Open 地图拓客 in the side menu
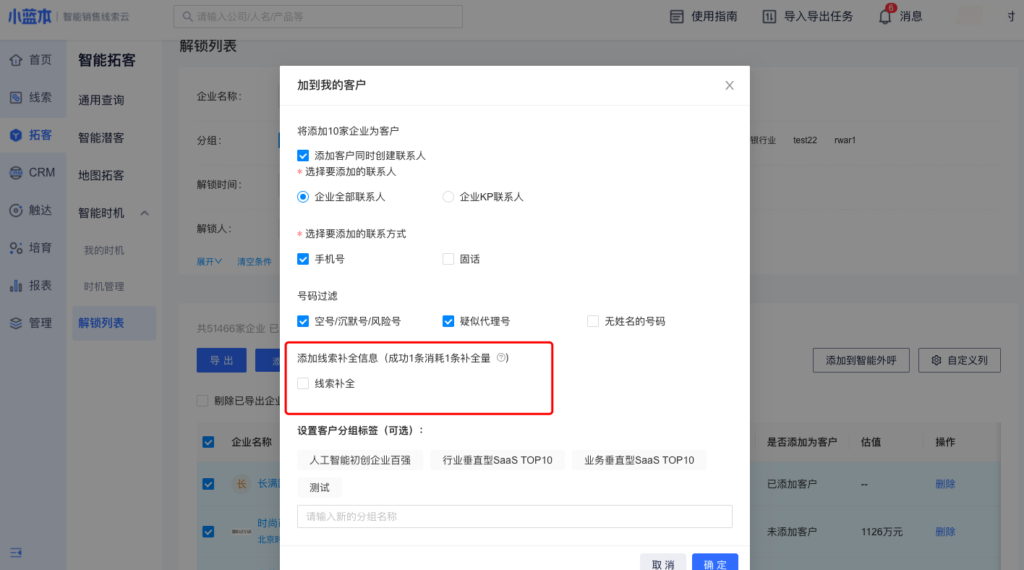Image resolution: width=1024 pixels, height=570 pixels. [x=101, y=175]
